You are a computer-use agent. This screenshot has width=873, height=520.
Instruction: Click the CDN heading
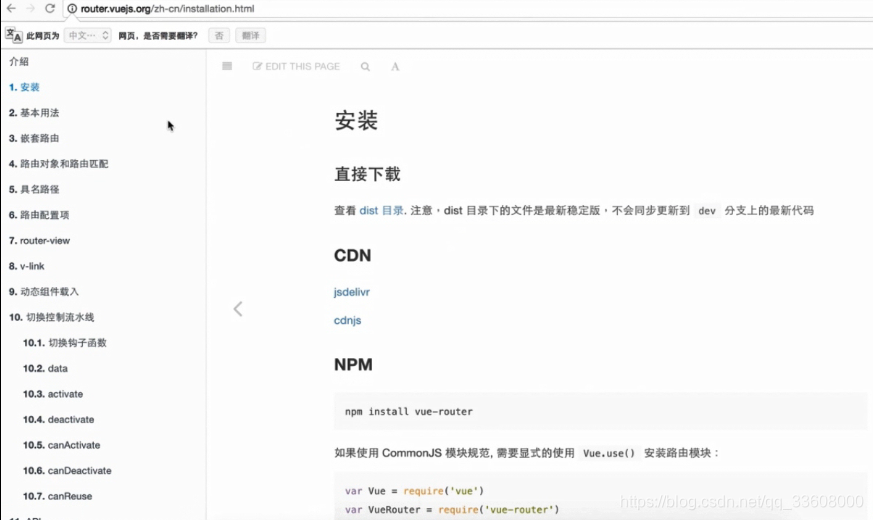pyautogui.click(x=352, y=256)
